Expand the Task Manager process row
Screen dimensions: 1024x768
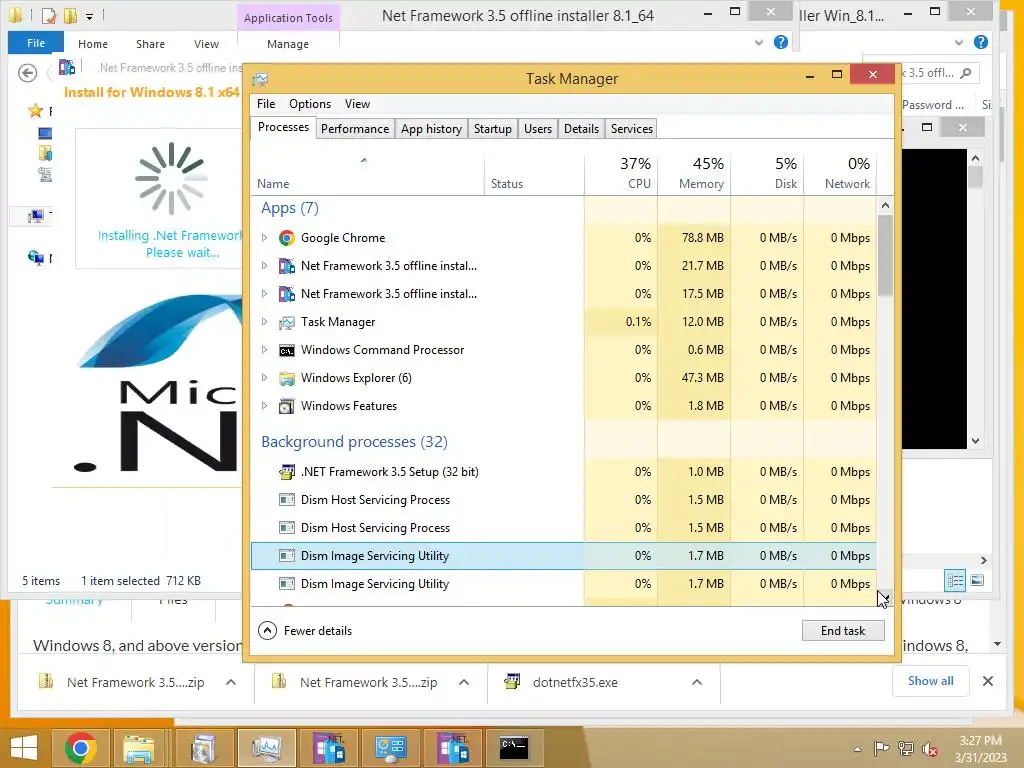click(x=264, y=322)
